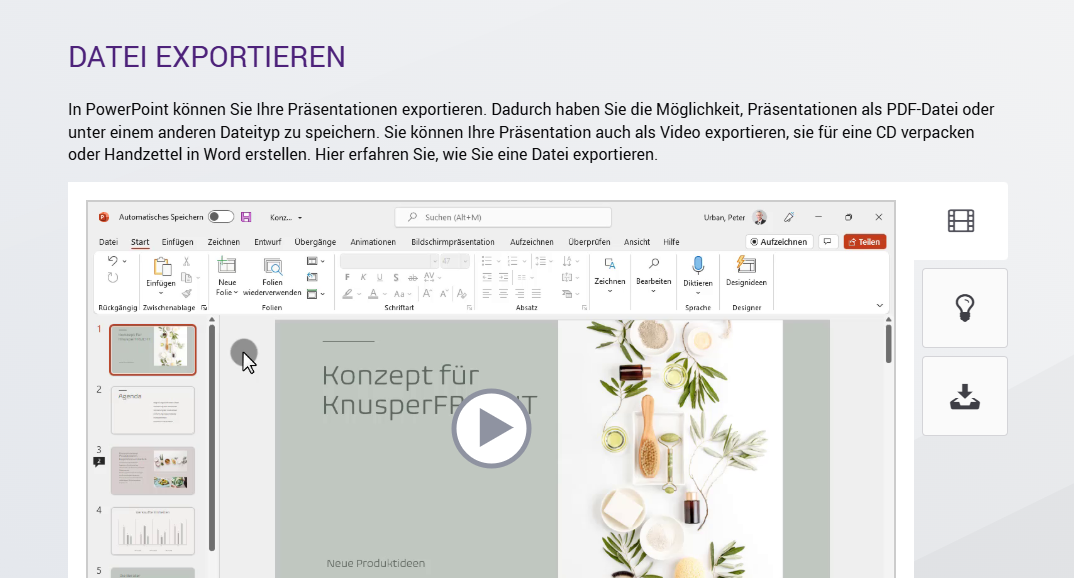Select slide 2 Agenda thumbnail
The width and height of the screenshot is (1074, 578).
(x=153, y=410)
